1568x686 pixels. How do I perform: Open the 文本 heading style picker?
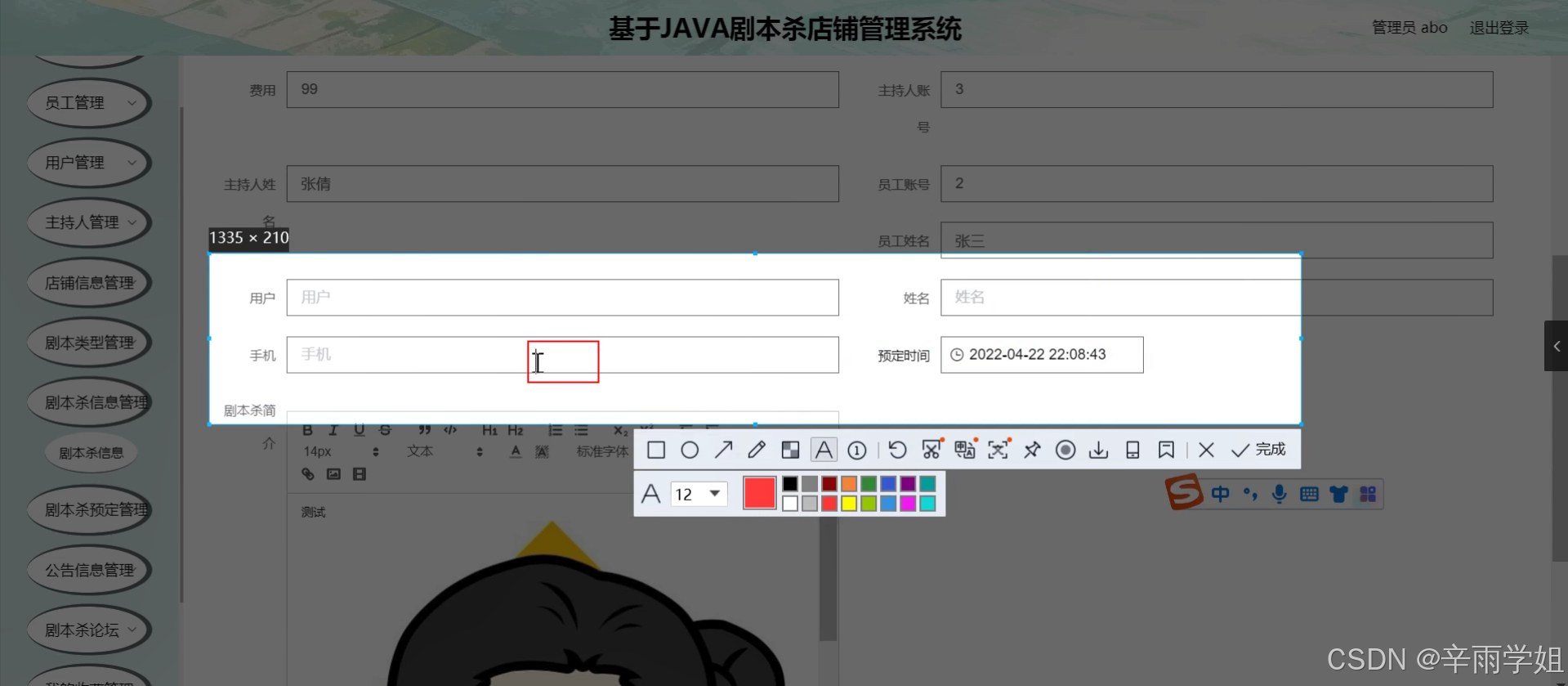point(444,451)
